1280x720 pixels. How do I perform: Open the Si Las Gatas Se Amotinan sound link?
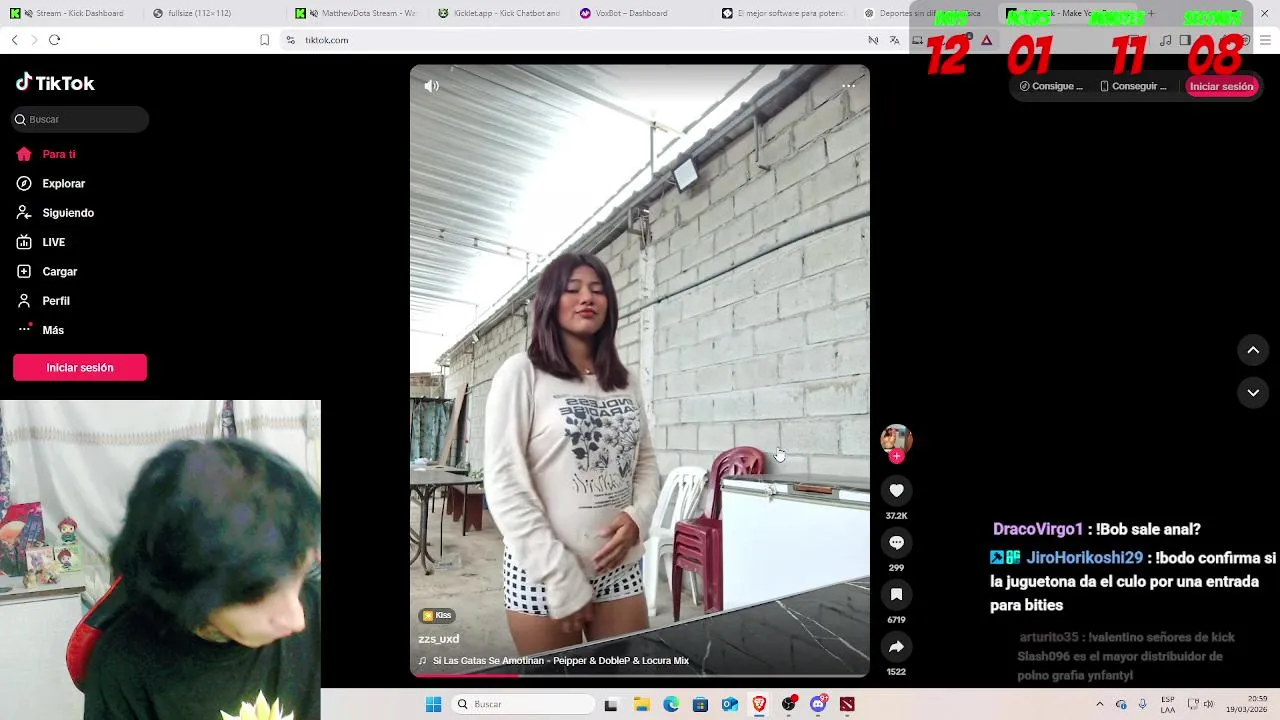click(x=554, y=661)
